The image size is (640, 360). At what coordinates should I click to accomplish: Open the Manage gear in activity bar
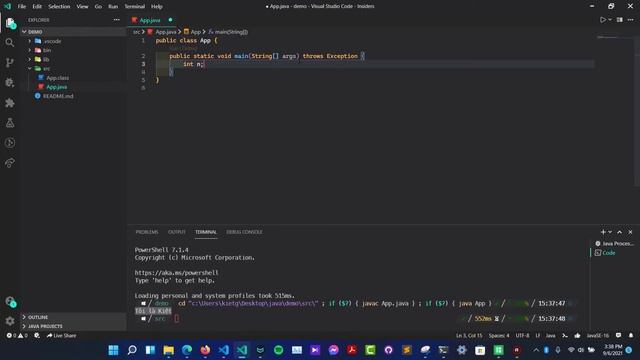click(10, 321)
